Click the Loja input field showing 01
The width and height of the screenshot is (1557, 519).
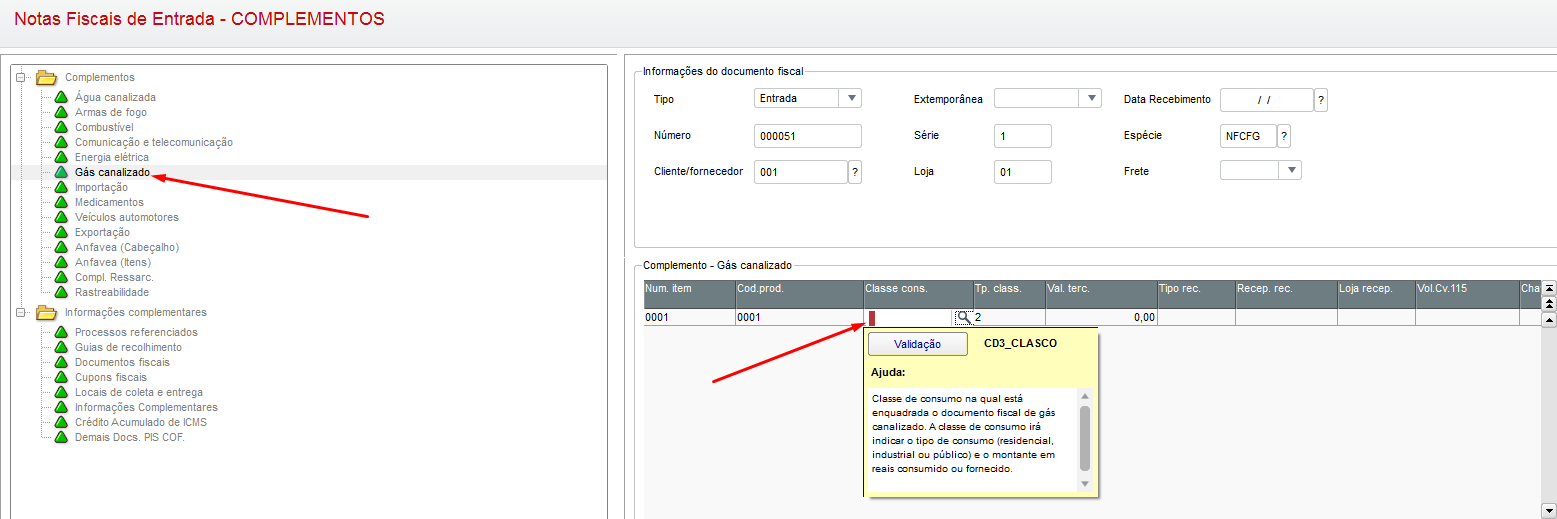pos(1023,172)
